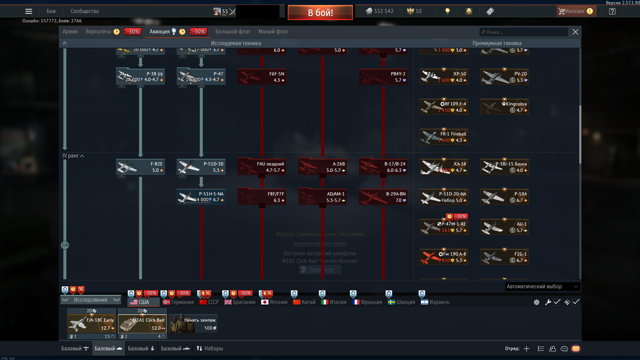Toggle the checkbox beside the wrench icon
This screenshot has width=640, height=360.
557,302
